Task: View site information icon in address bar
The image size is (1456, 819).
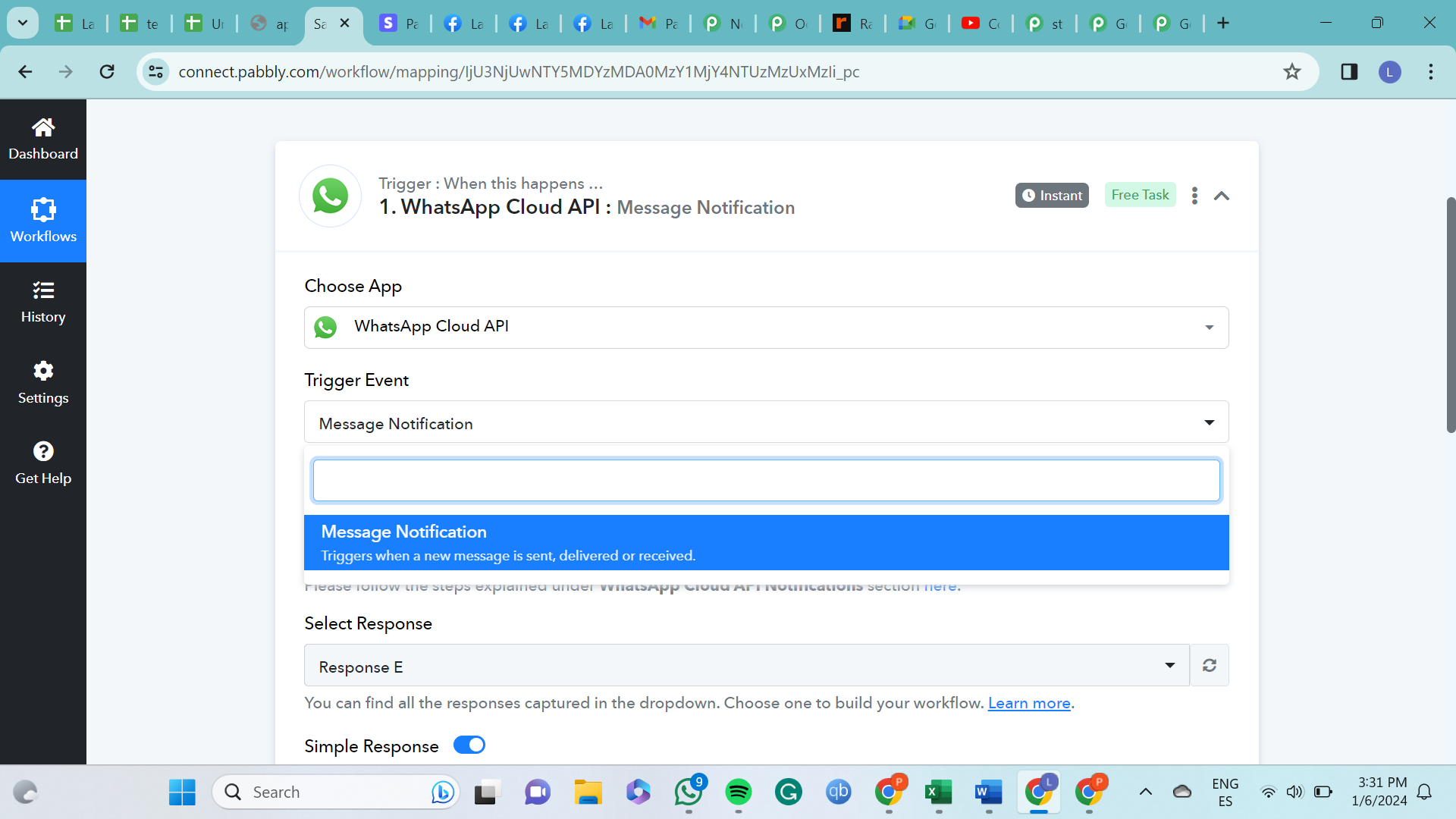Action: pyautogui.click(x=156, y=71)
